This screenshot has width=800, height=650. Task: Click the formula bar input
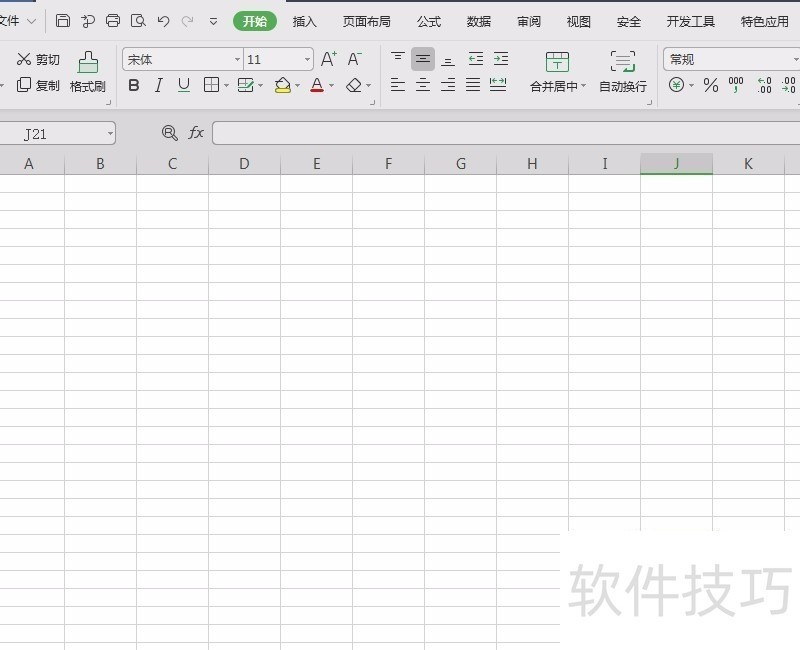tap(506, 133)
